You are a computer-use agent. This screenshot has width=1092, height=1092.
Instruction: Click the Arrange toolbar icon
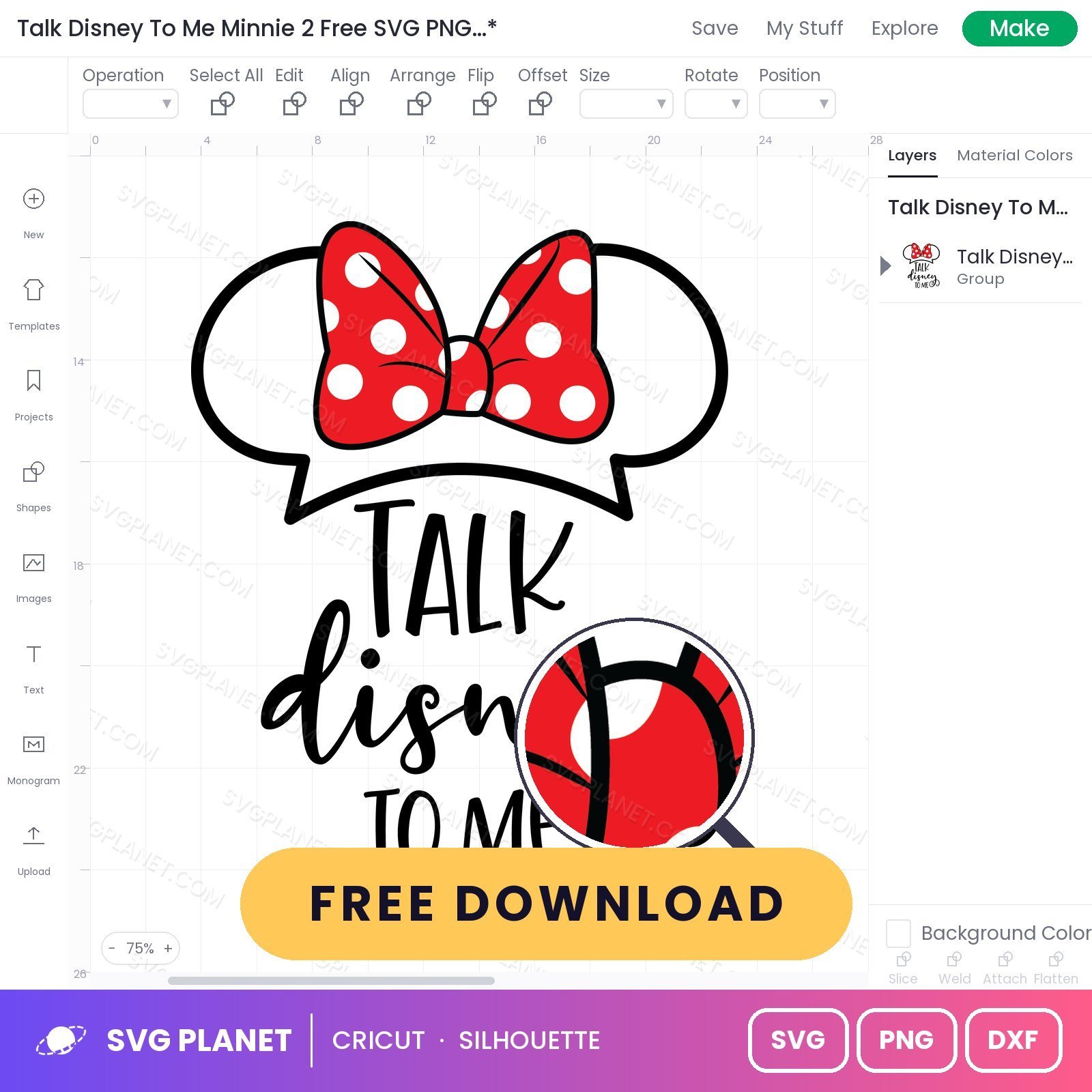419,104
